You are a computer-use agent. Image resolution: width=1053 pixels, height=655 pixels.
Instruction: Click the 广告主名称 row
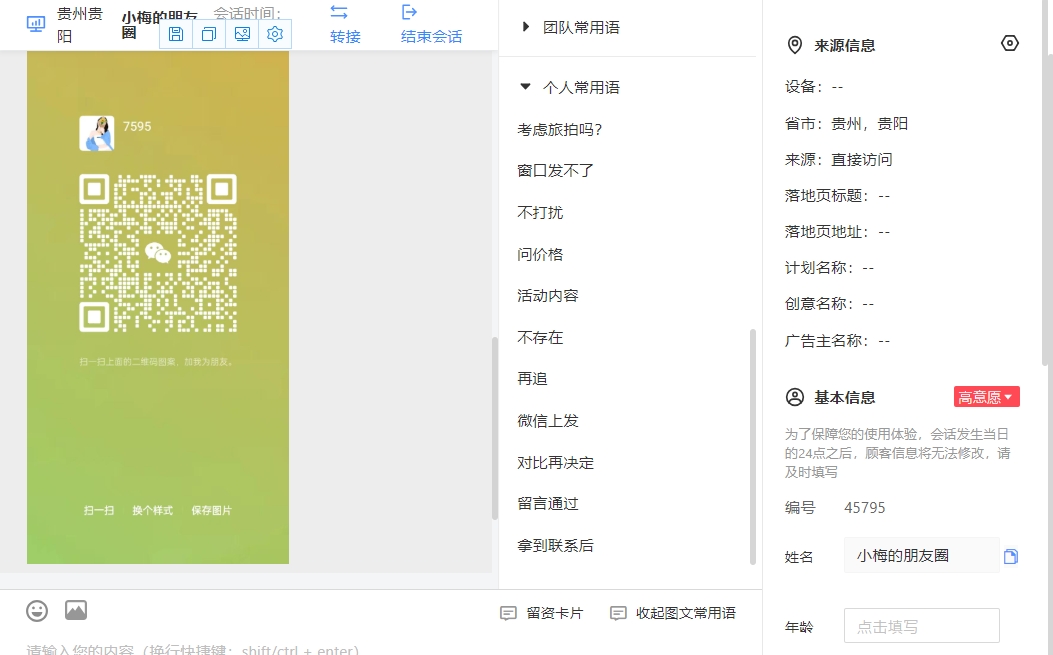click(x=837, y=341)
